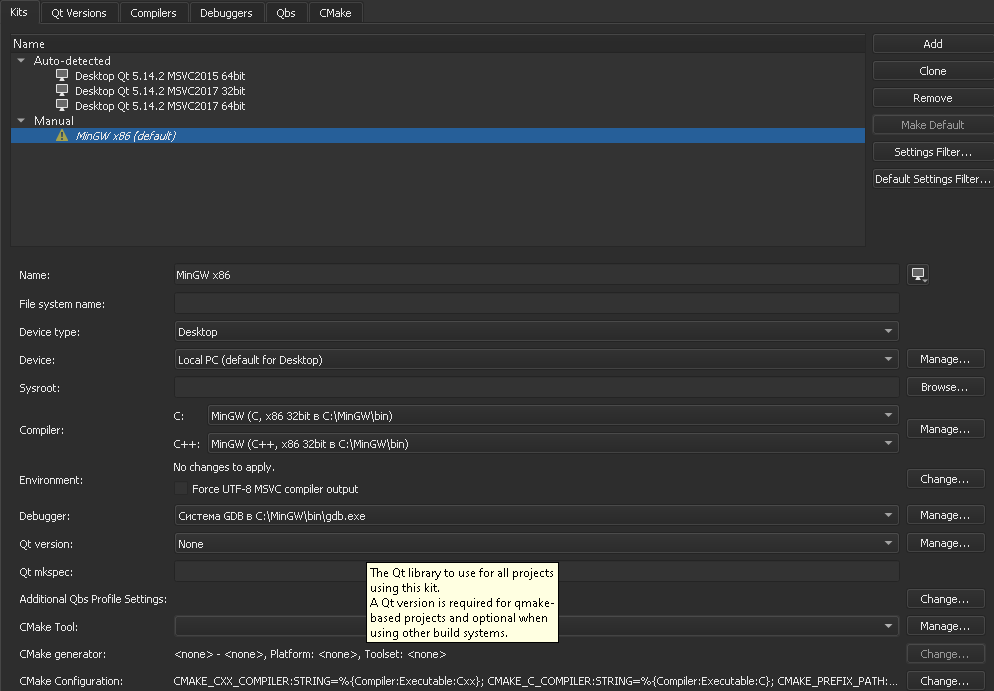This screenshot has width=994, height=691.
Task: Click monitor icon of Desktop Qt 5.14.2 MSVC2017 32bit
Action: point(62,91)
